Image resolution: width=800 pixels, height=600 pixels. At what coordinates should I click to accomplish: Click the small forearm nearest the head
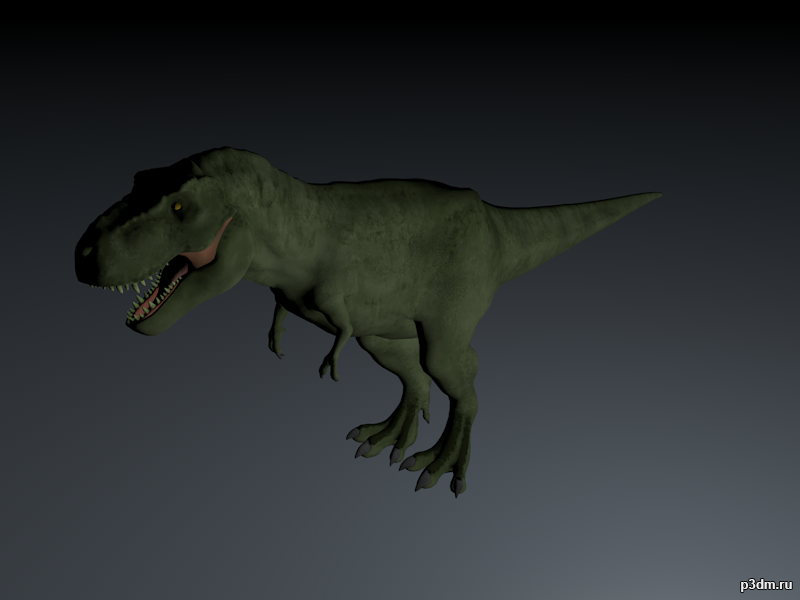[277, 332]
